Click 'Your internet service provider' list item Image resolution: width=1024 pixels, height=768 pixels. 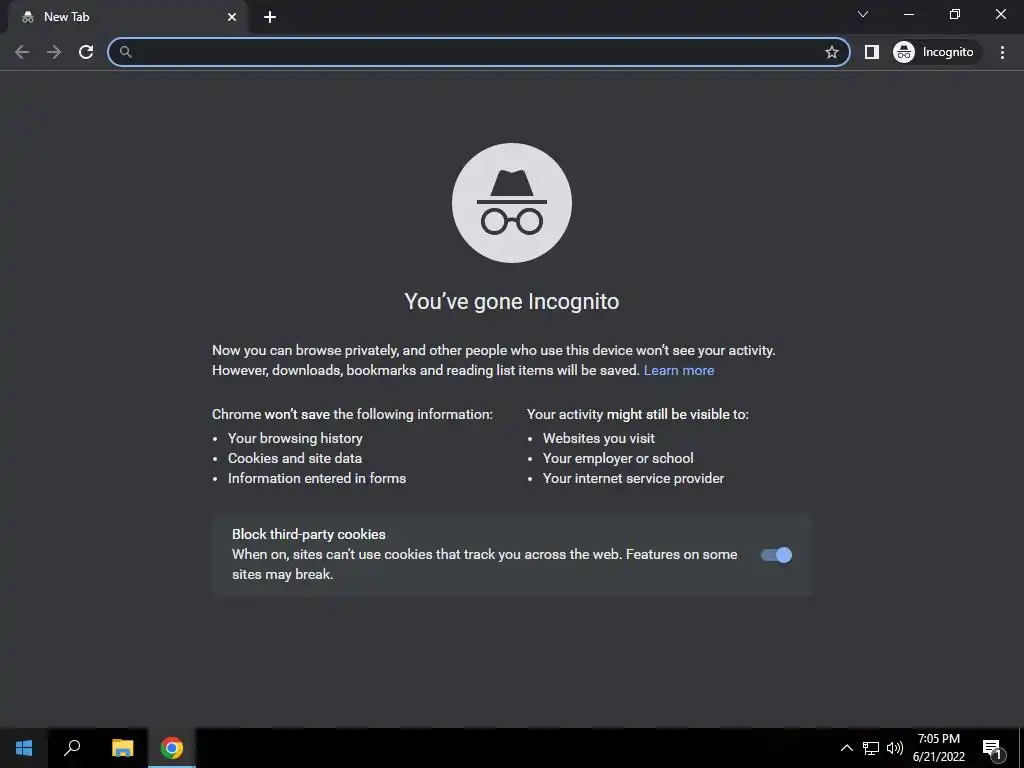(633, 479)
